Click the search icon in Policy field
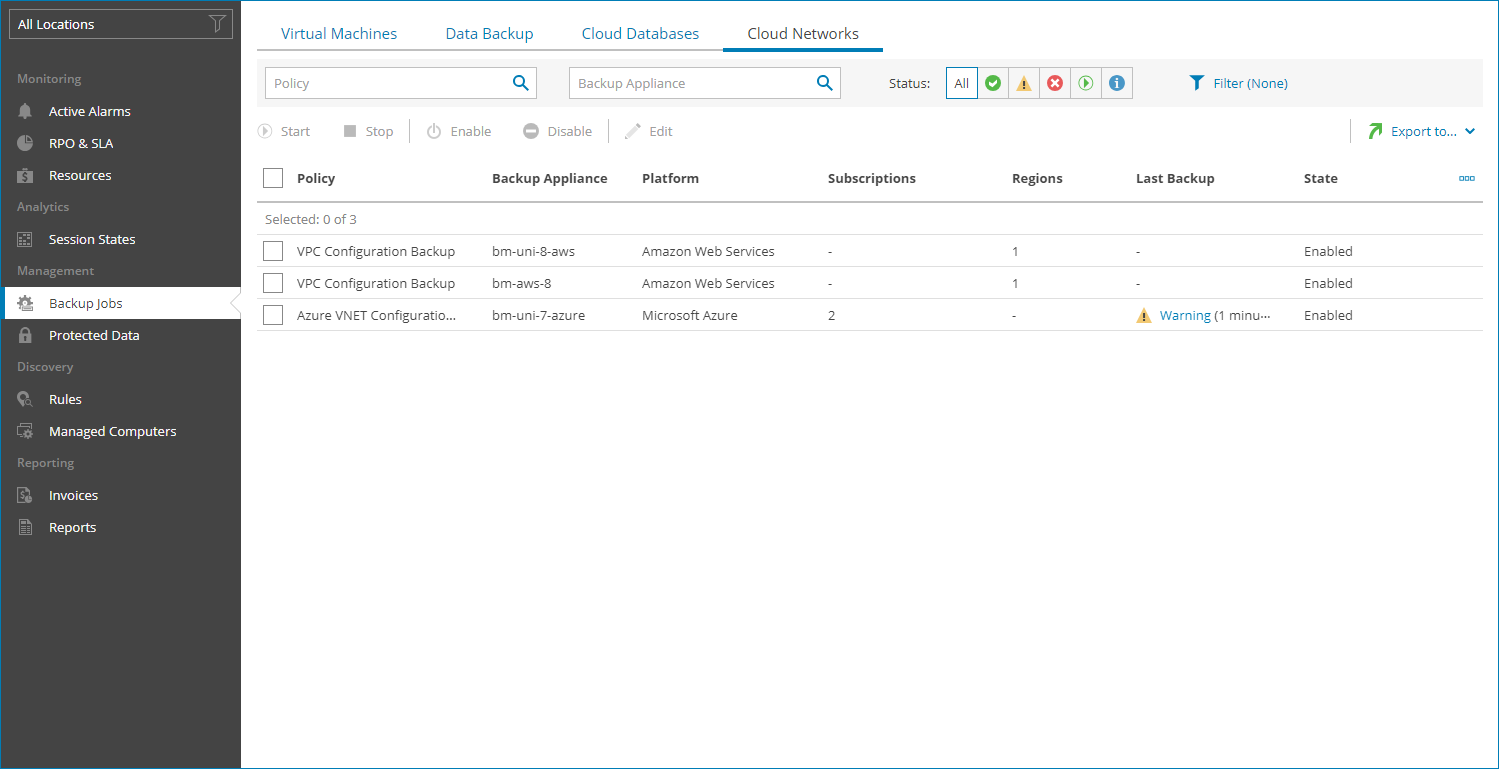 coord(520,83)
